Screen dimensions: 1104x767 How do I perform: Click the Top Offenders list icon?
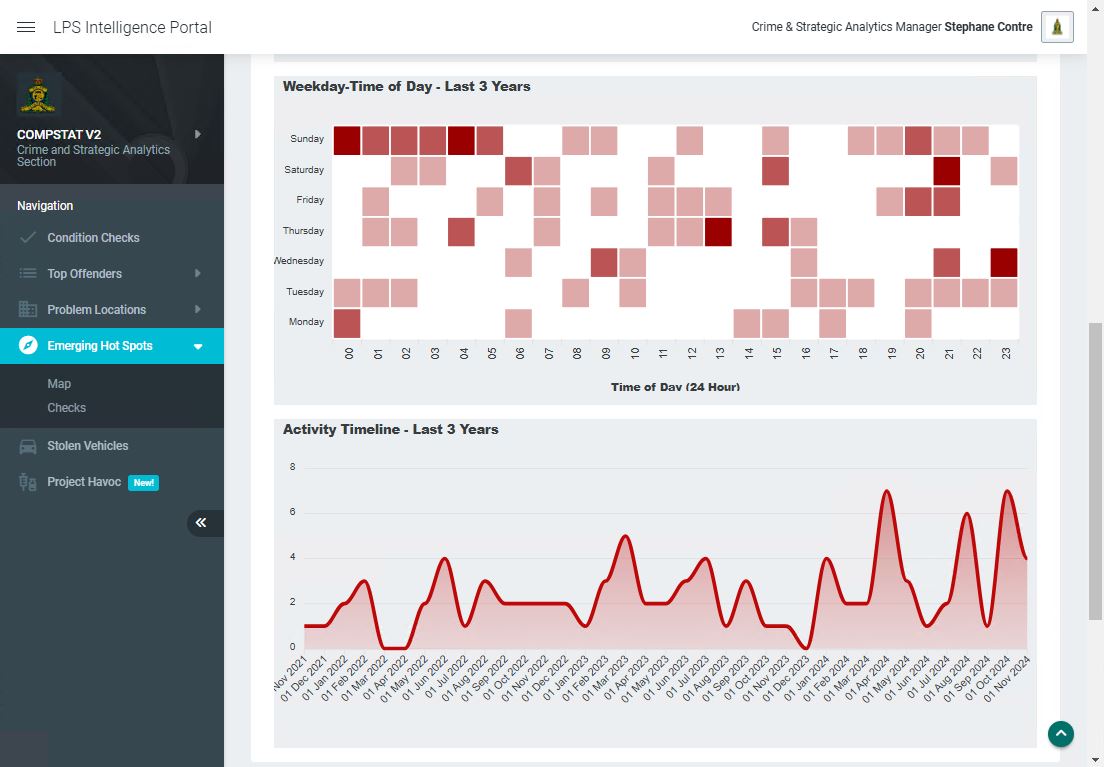28,274
